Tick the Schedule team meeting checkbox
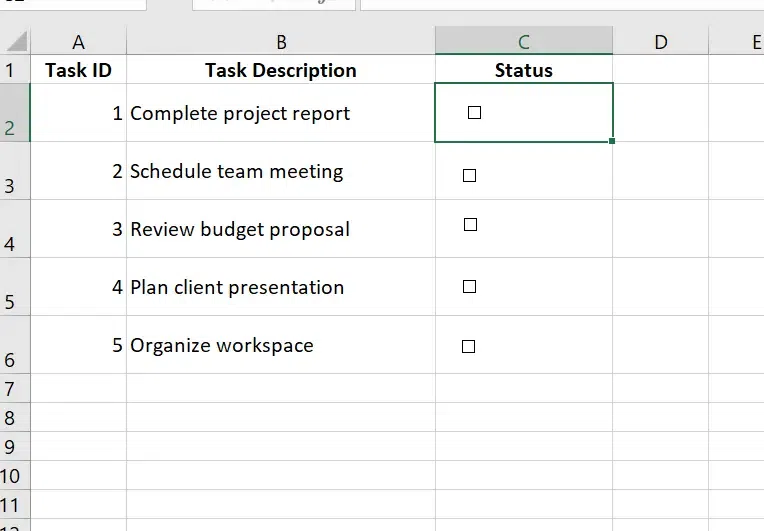This screenshot has width=764, height=531. click(x=469, y=176)
